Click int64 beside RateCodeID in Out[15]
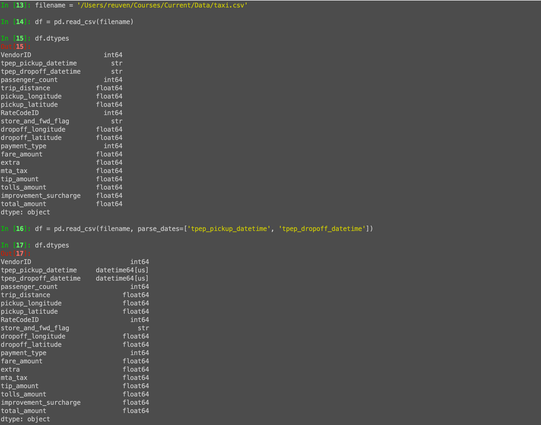Image resolution: width=541 pixels, height=425 pixels. [x=113, y=113]
